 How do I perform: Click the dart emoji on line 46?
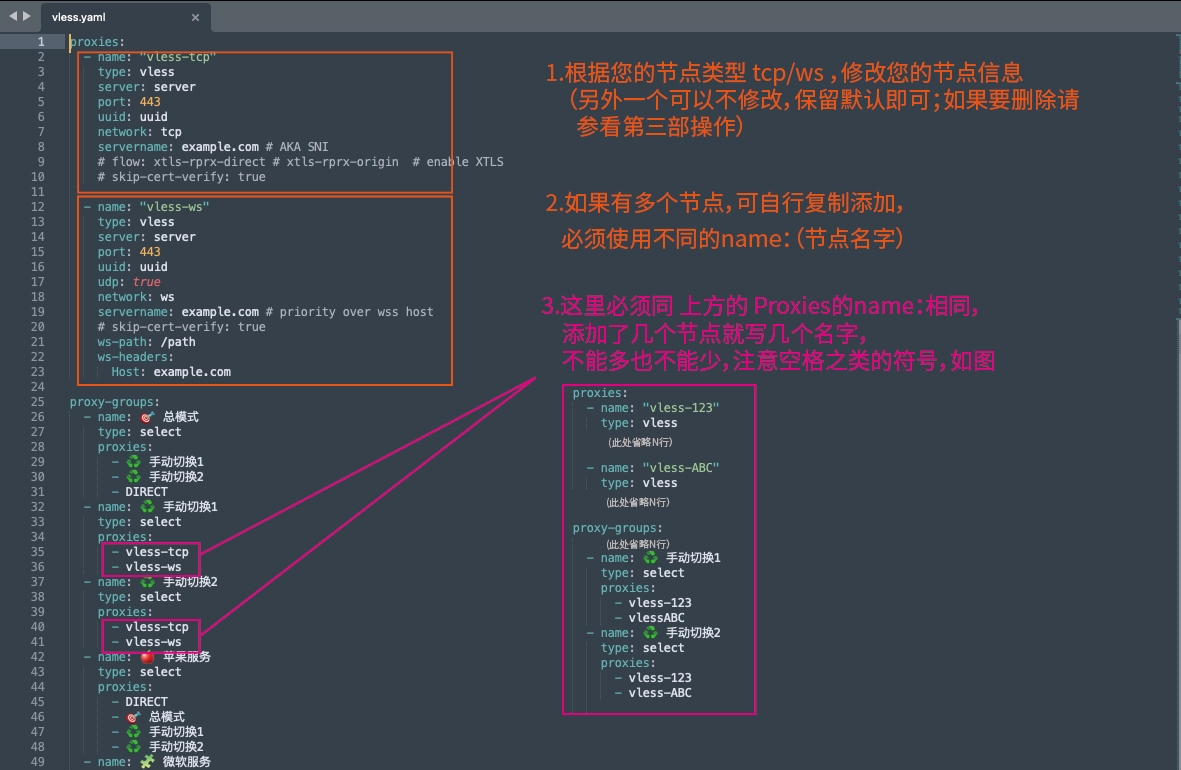coord(134,717)
